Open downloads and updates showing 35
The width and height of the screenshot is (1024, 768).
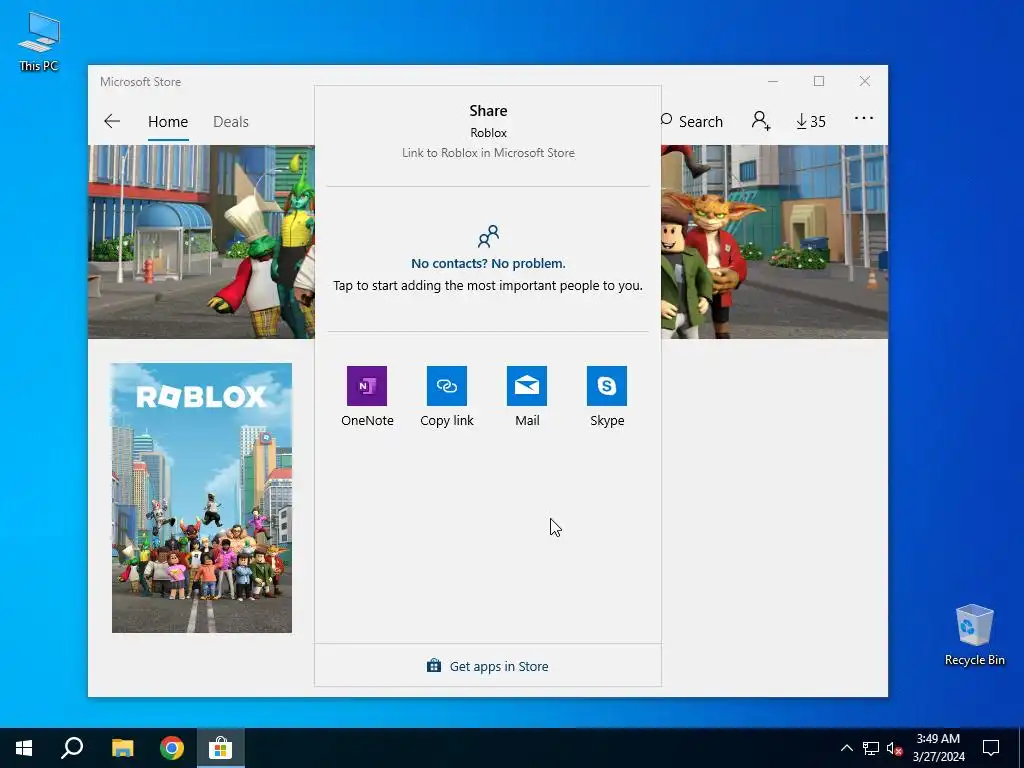810,121
